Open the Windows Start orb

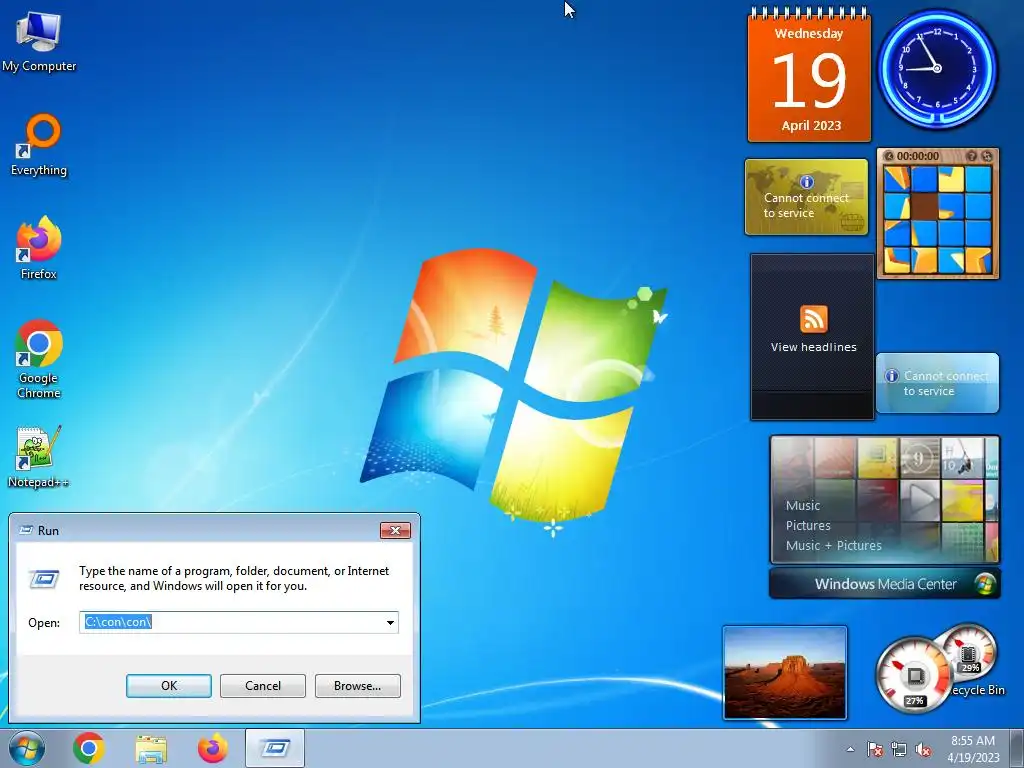point(27,748)
